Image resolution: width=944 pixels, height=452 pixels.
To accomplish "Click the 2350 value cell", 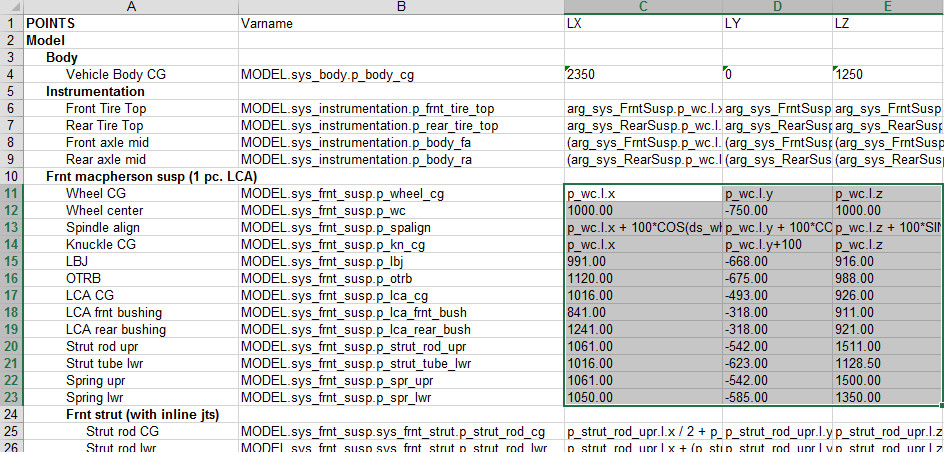I will (x=644, y=75).
